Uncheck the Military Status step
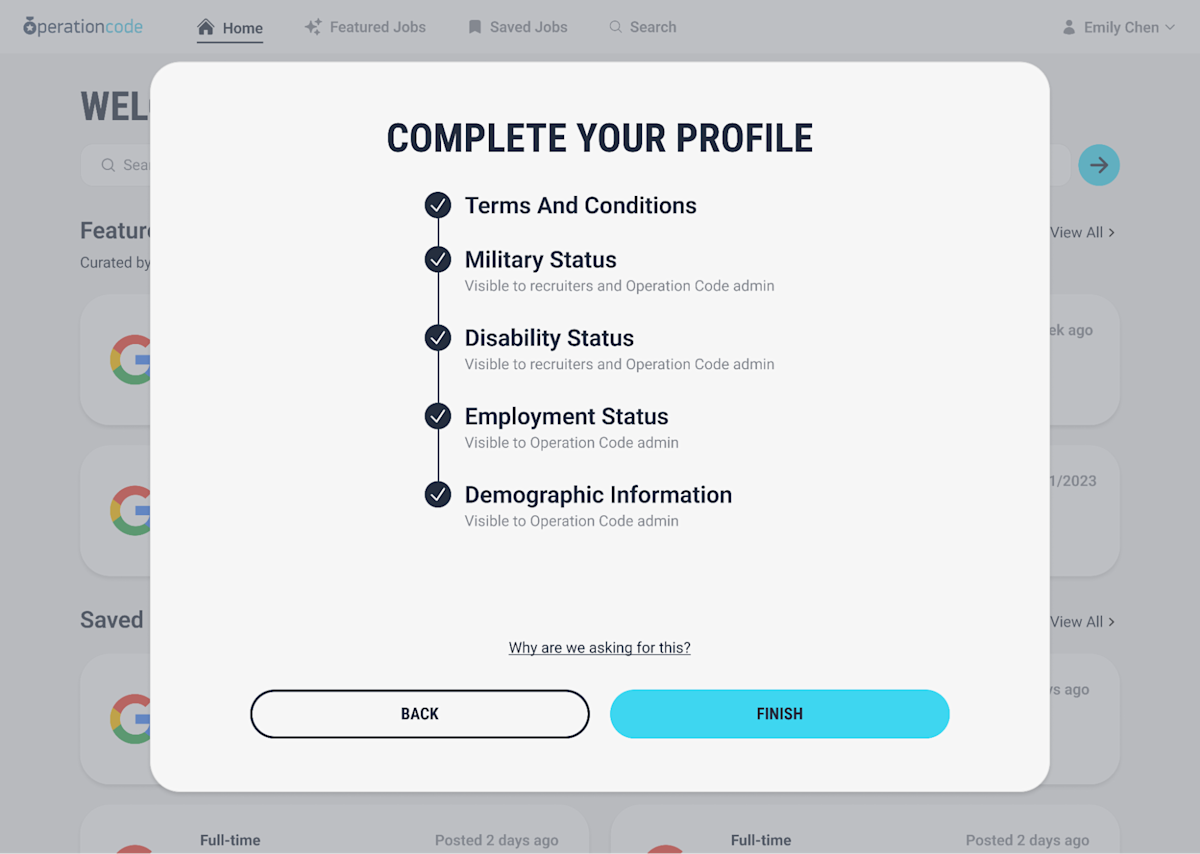1200x854 pixels. coord(437,259)
